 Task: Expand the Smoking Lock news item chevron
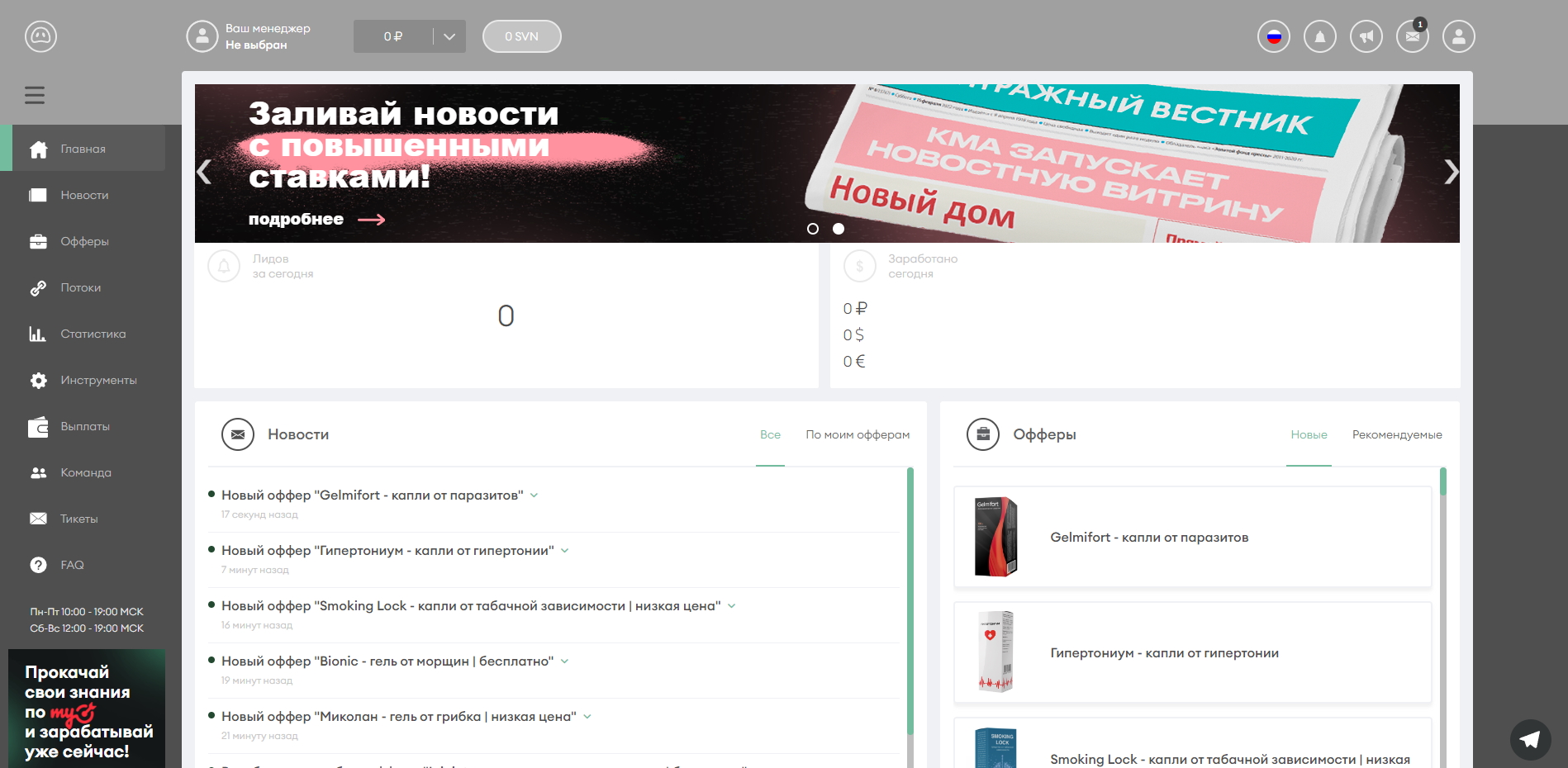(x=732, y=606)
